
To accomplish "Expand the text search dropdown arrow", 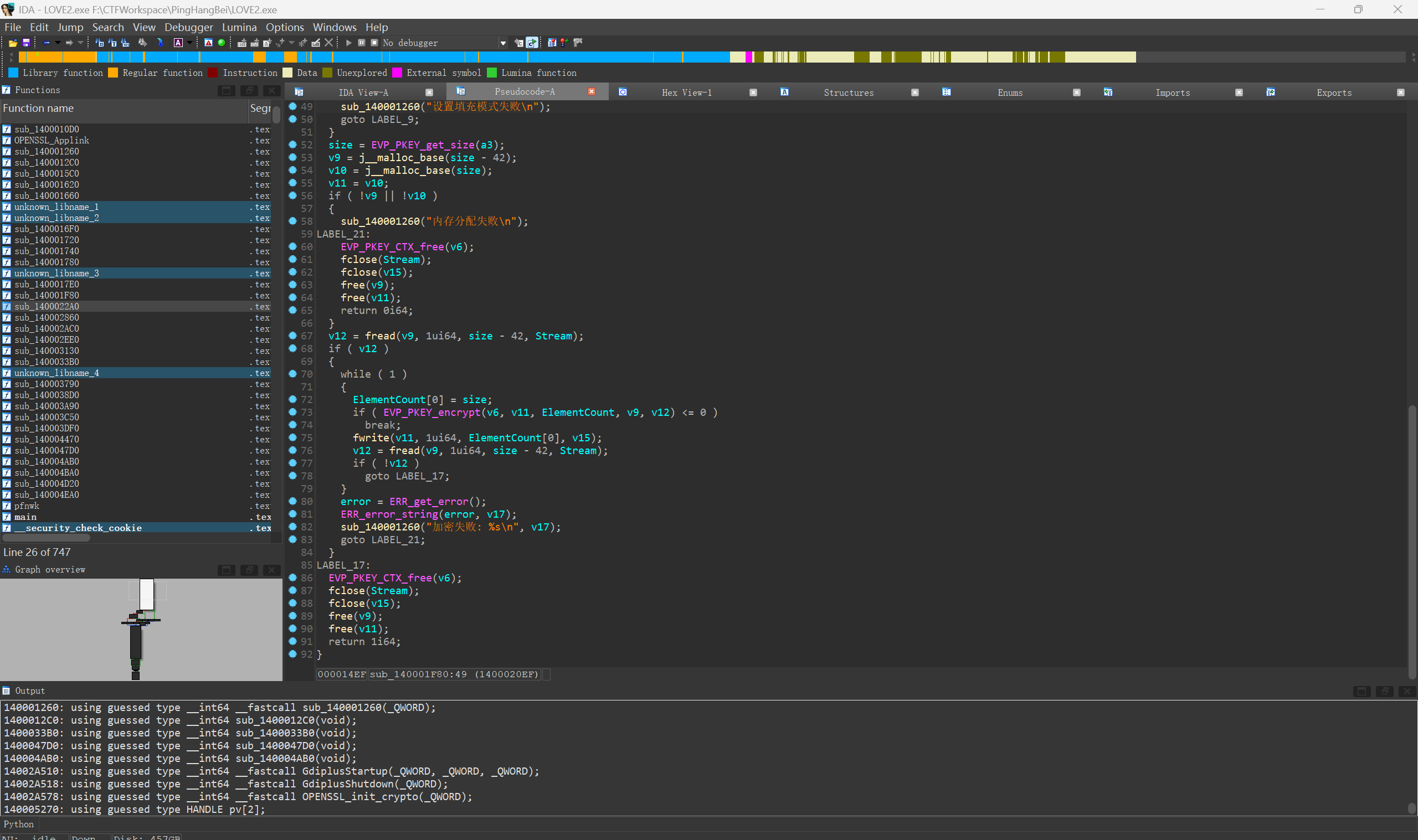I will tap(189, 43).
